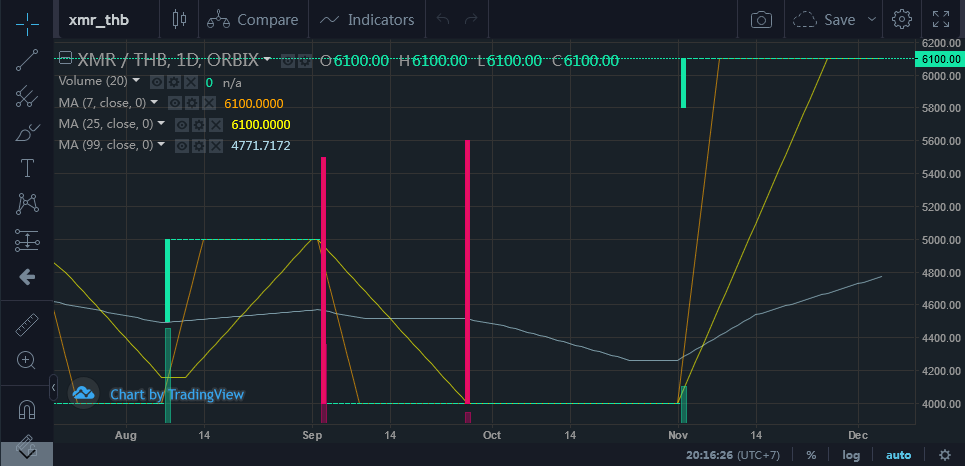Expand the MA (7, close, 0) dropdown

coord(154,102)
